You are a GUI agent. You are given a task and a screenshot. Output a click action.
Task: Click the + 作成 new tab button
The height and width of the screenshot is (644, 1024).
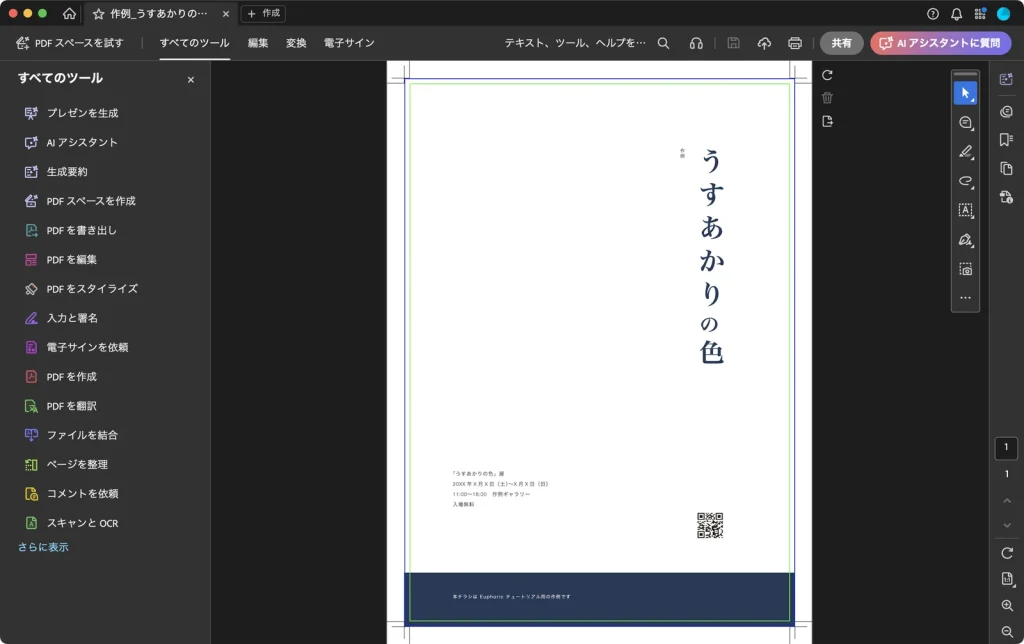[263, 13]
